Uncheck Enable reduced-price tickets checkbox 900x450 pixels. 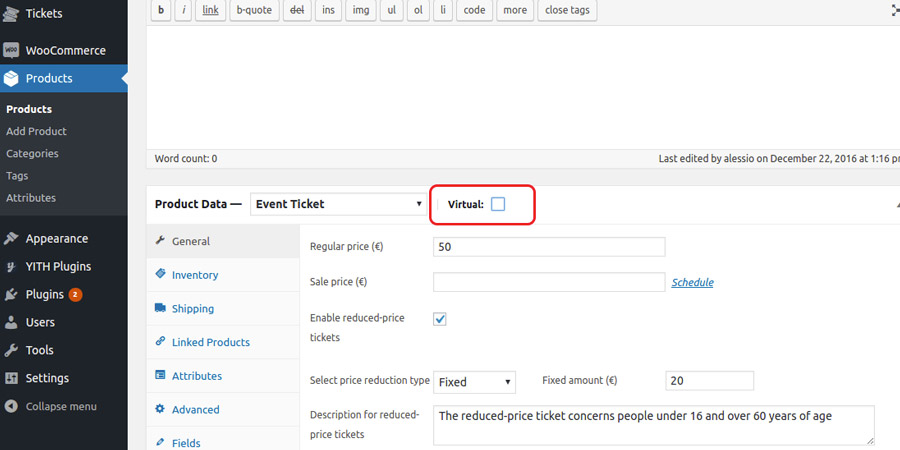440,319
